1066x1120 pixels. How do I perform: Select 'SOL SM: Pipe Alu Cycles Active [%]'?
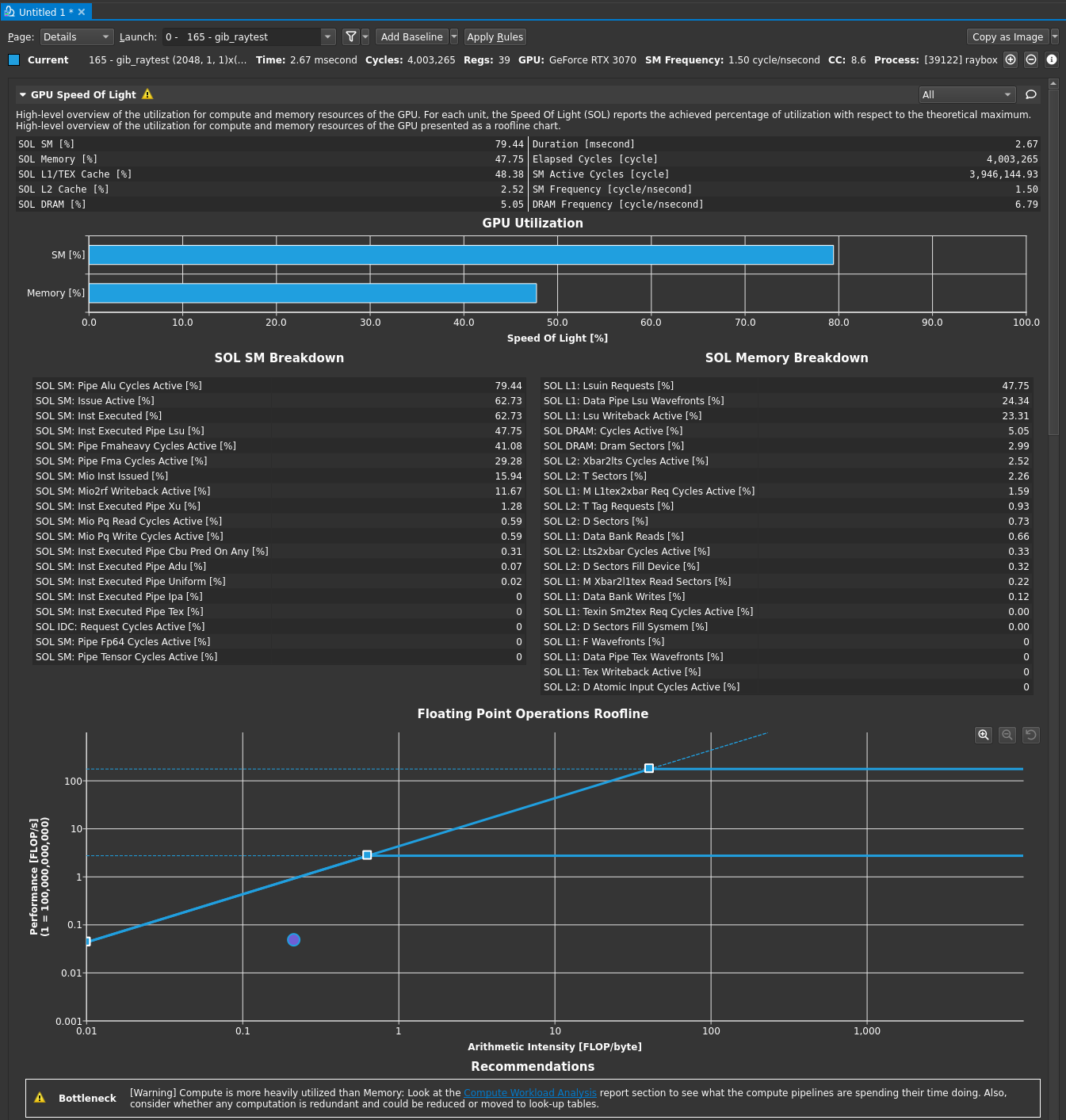[x=279, y=386]
